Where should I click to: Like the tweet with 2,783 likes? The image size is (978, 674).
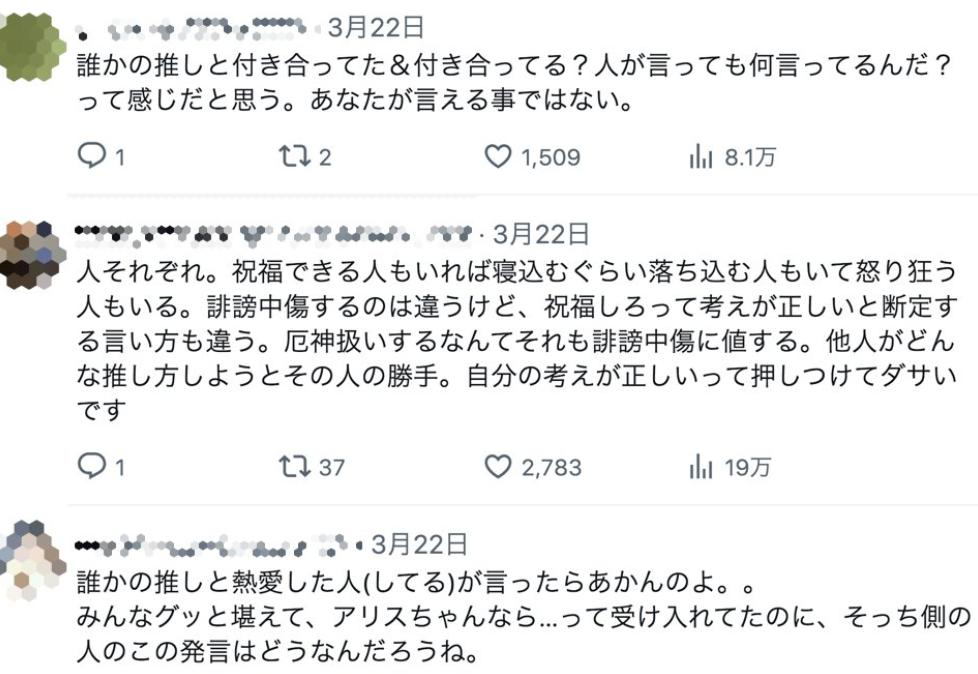point(498,467)
